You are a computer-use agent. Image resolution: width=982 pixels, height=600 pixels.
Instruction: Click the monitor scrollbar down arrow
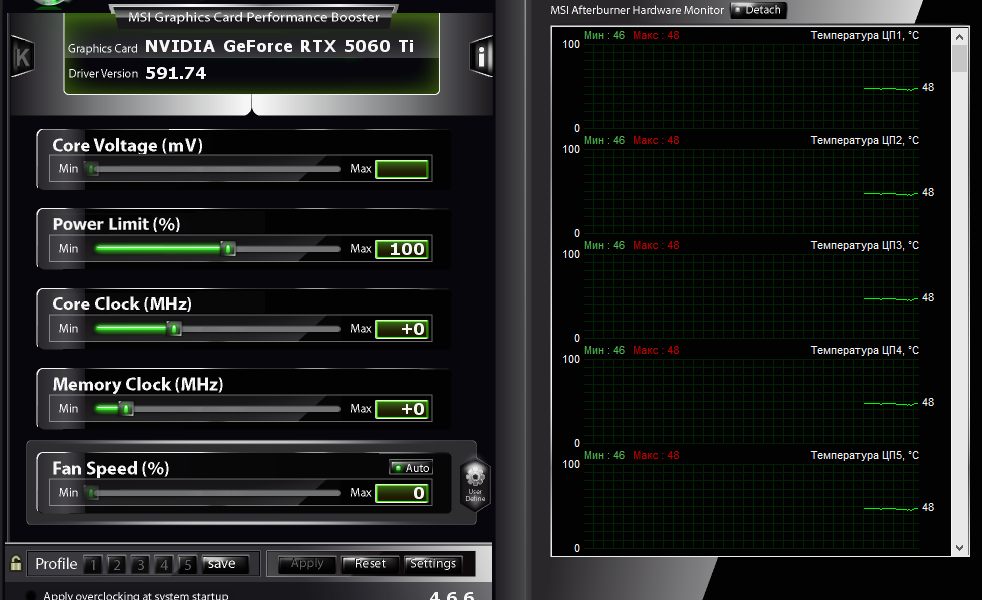click(x=959, y=547)
